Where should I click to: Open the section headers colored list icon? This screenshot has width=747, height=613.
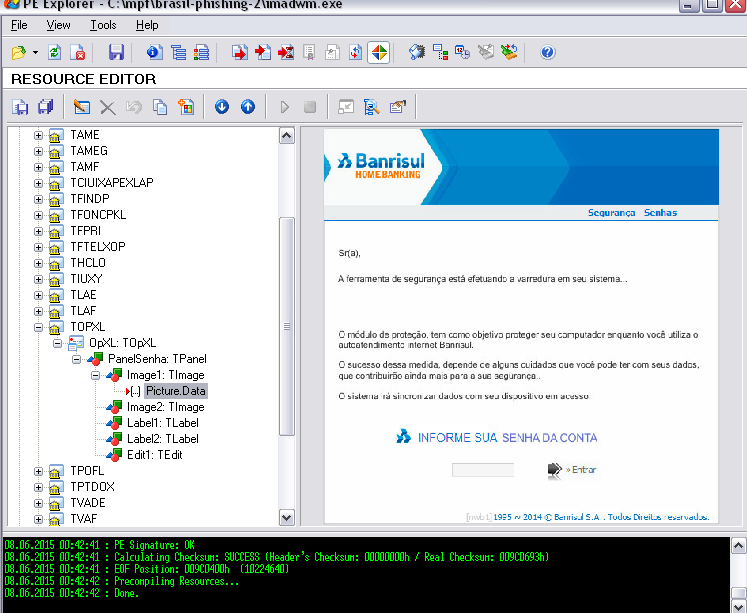coord(202,52)
